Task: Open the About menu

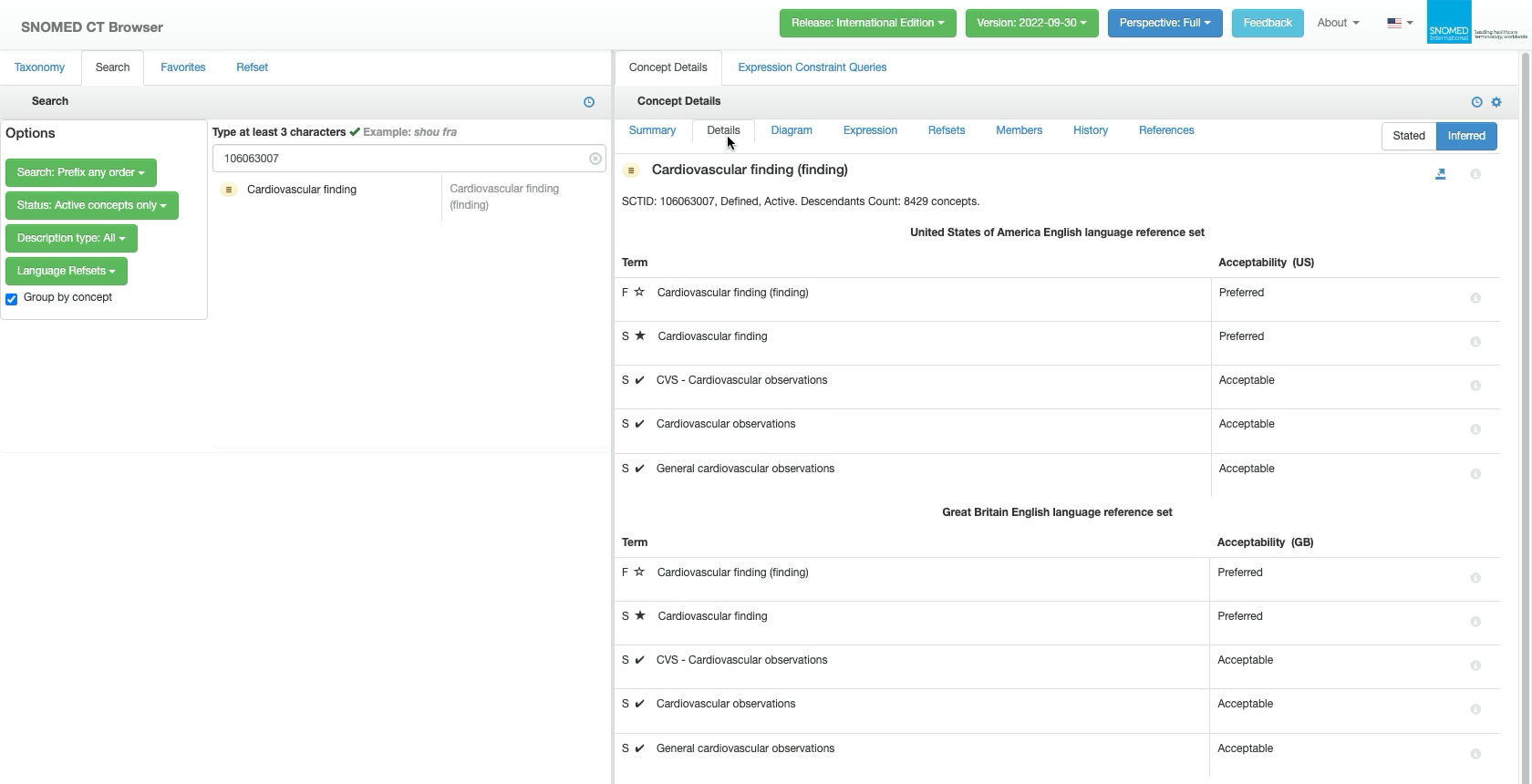Action: coord(1338,23)
